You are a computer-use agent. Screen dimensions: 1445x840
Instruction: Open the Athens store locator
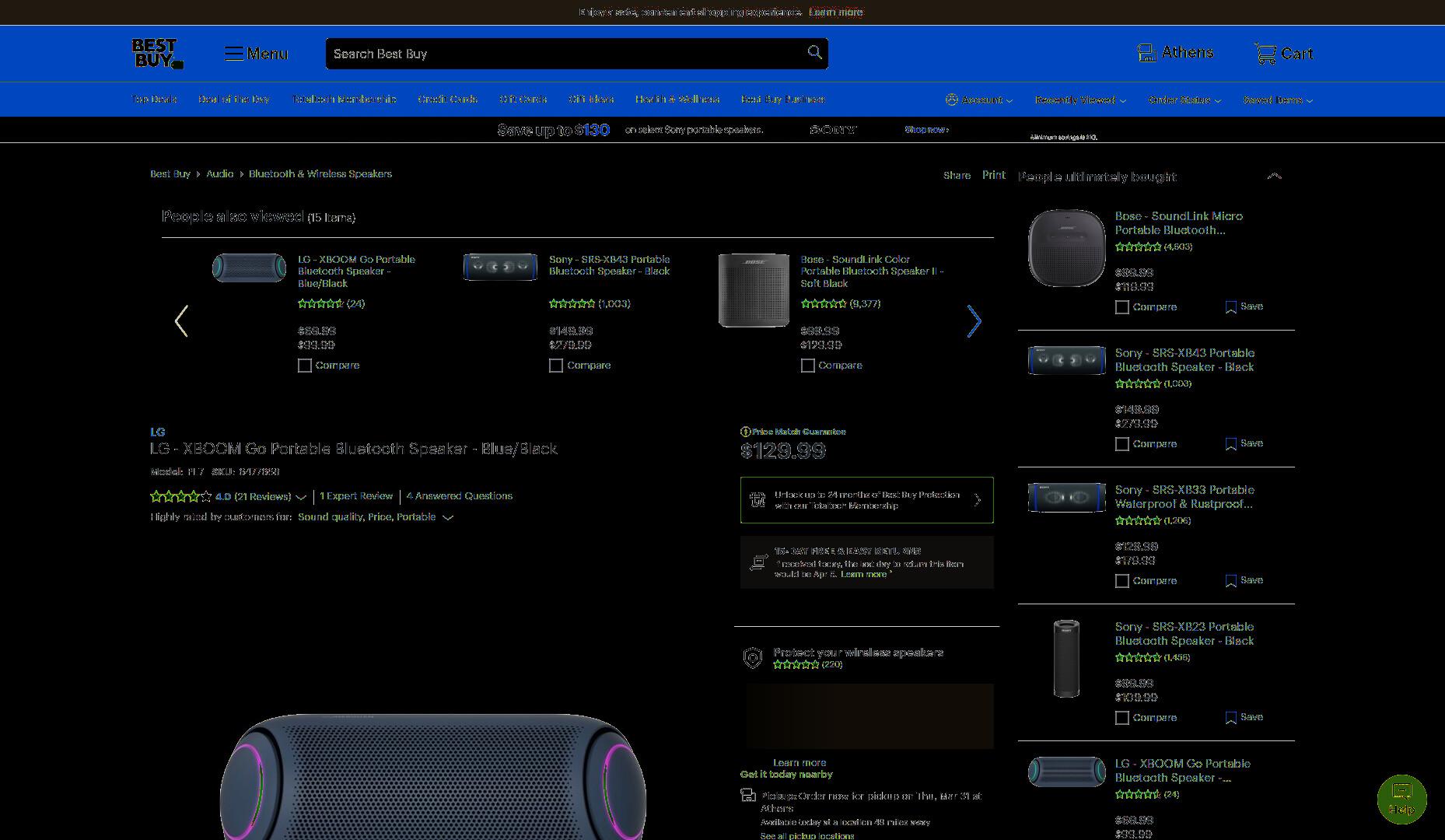point(1175,52)
